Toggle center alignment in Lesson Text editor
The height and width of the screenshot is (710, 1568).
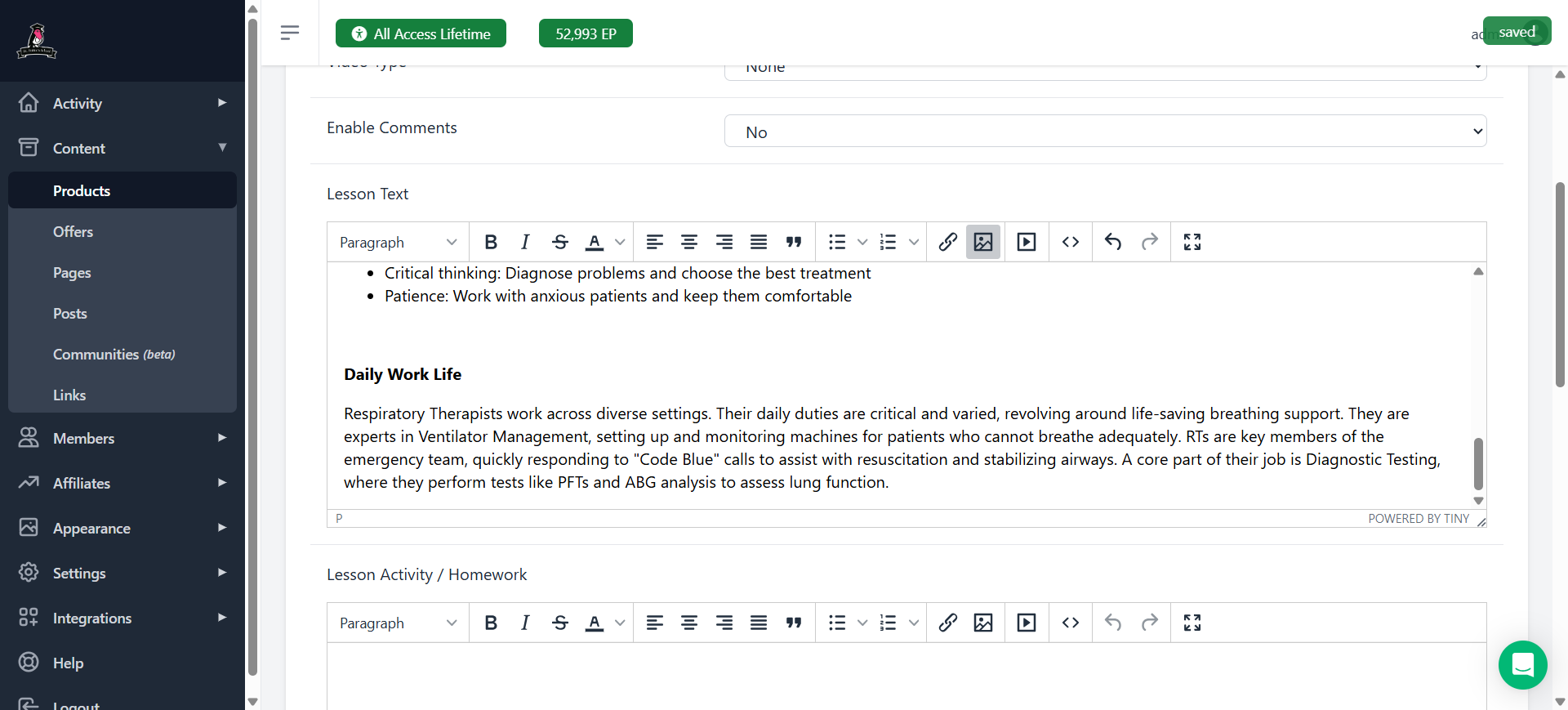click(689, 242)
